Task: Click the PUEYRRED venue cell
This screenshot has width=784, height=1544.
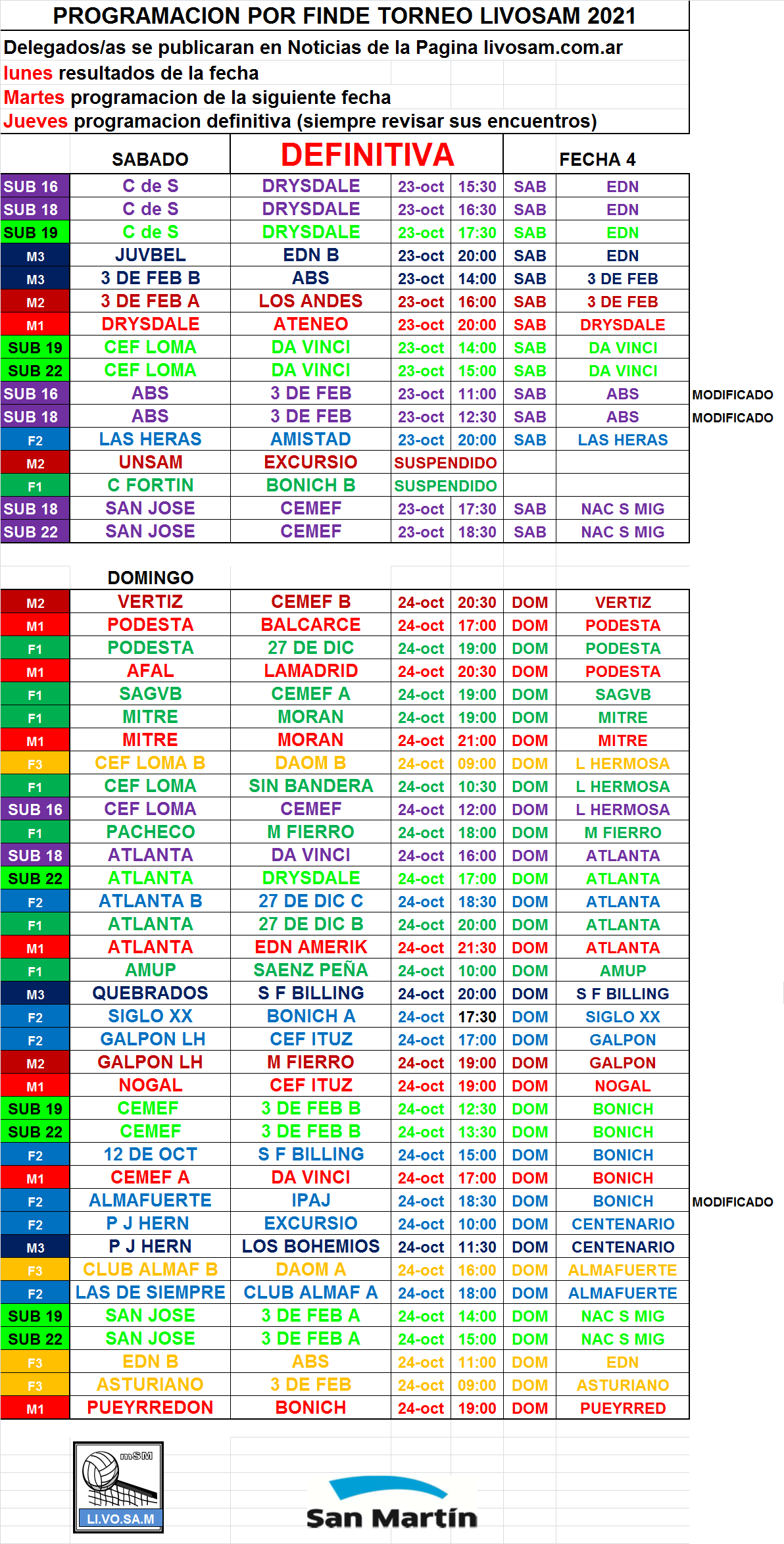Action: point(623,1408)
